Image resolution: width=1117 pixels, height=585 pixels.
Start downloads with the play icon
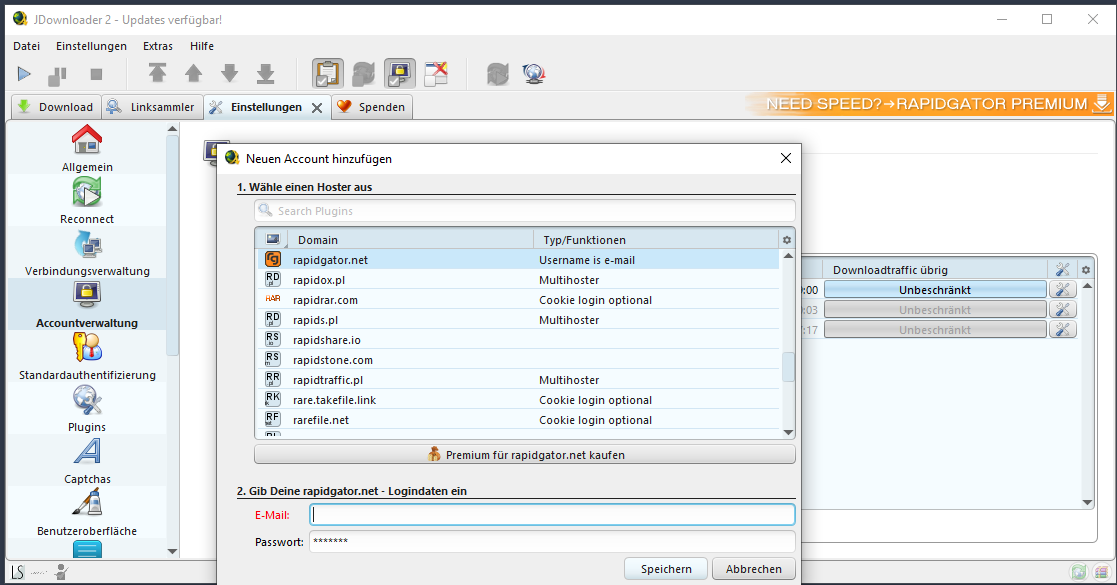(24, 73)
